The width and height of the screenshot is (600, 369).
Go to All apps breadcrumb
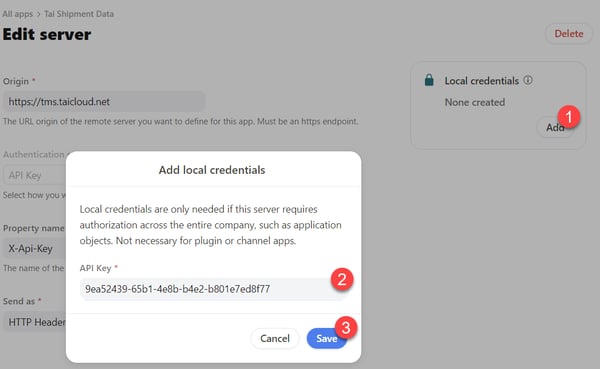point(18,14)
